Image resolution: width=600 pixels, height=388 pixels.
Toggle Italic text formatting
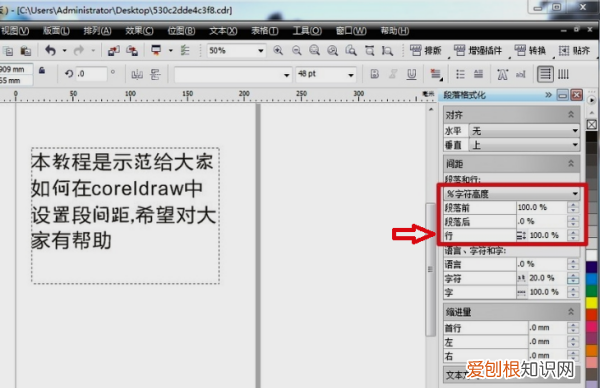(393, 74)
